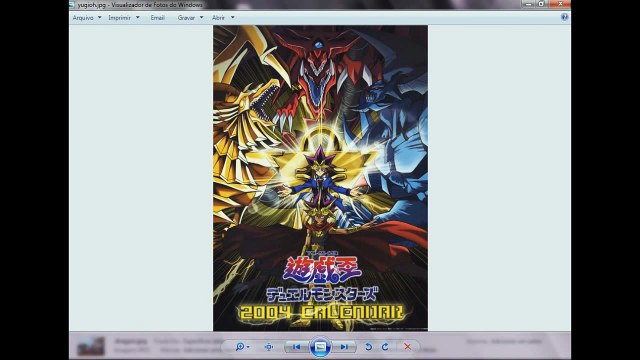Expand the Gravar dropdown arrow

[201, 18]
